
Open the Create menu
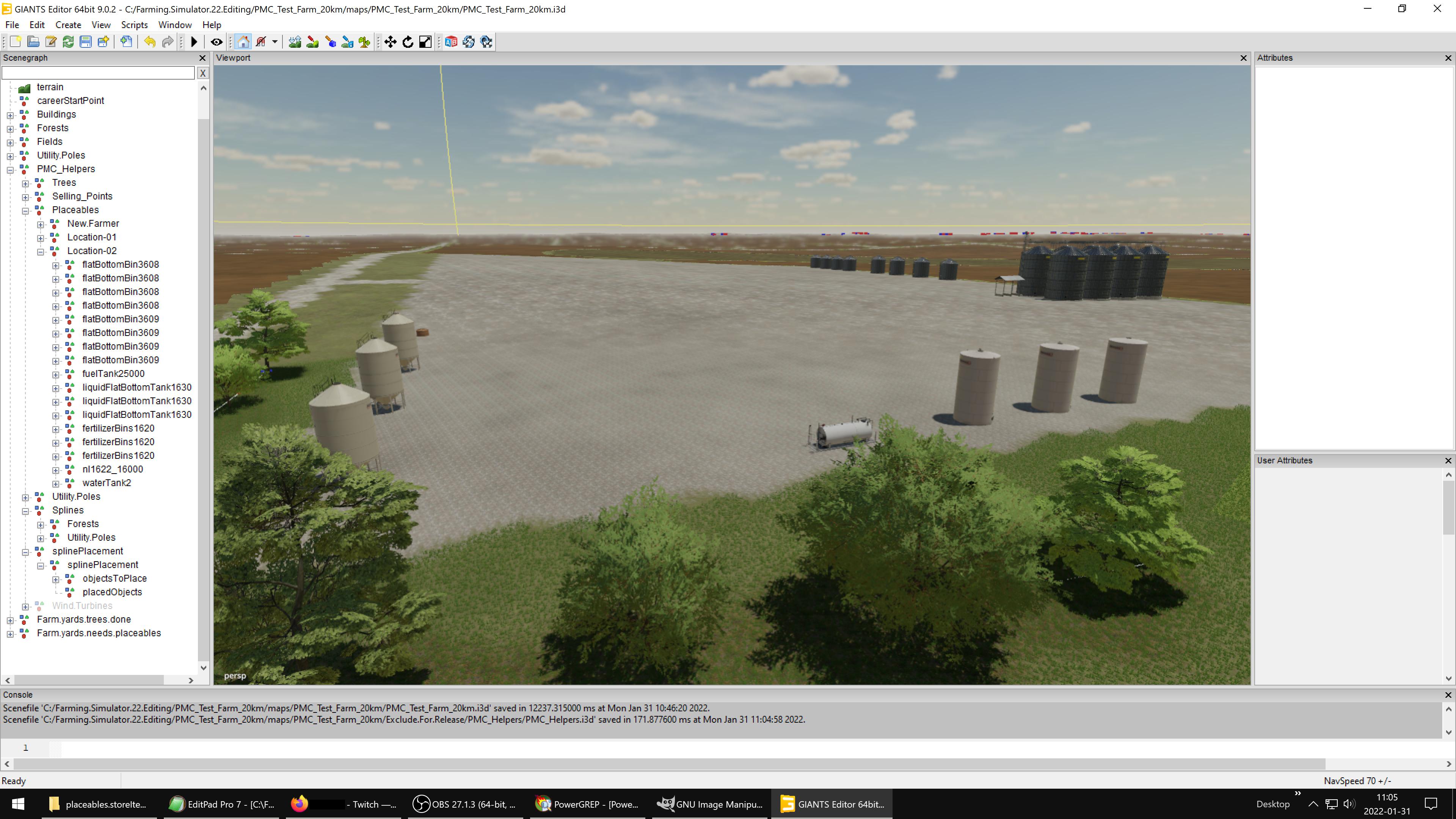(68, 25)
